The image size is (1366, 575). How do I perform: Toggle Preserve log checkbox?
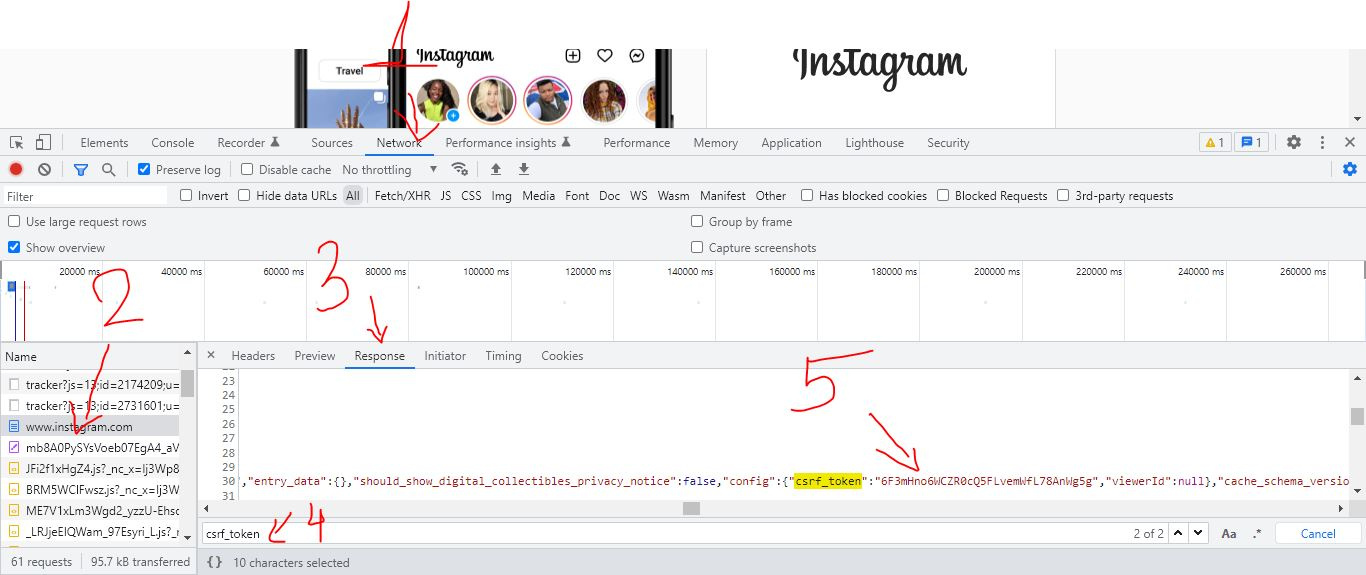click(144, 170)
